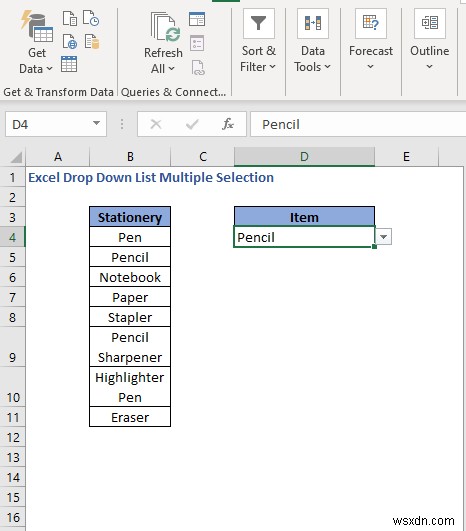Screen dimensions: 466x531
Task: Select column C header
Action: [203, 157]
